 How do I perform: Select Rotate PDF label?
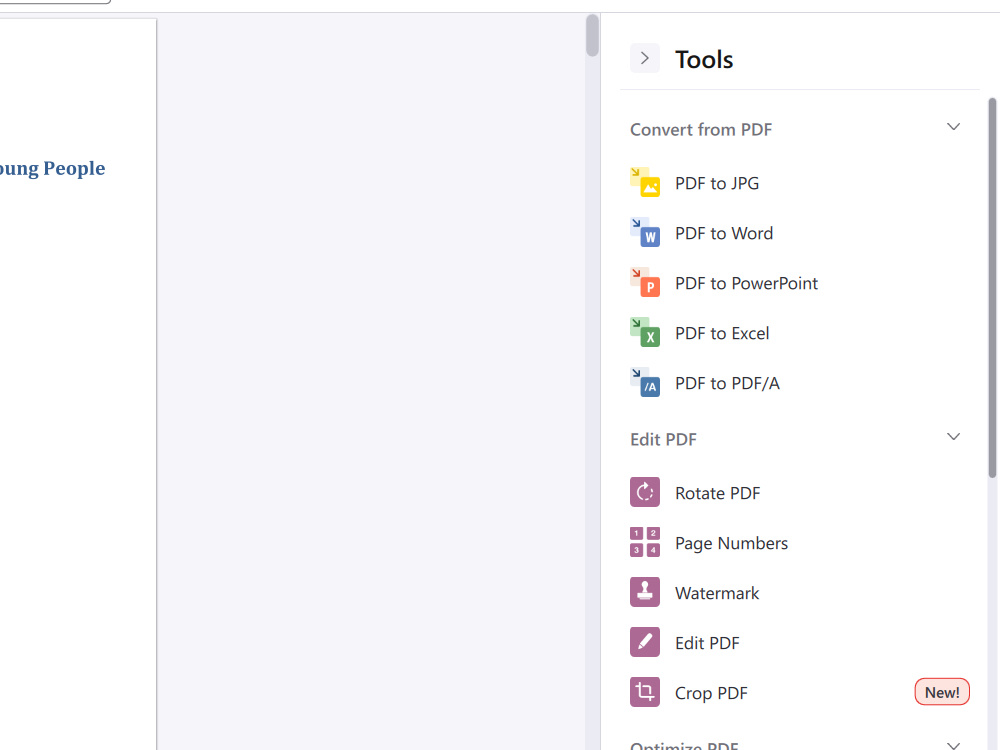[x=717, y=494]
